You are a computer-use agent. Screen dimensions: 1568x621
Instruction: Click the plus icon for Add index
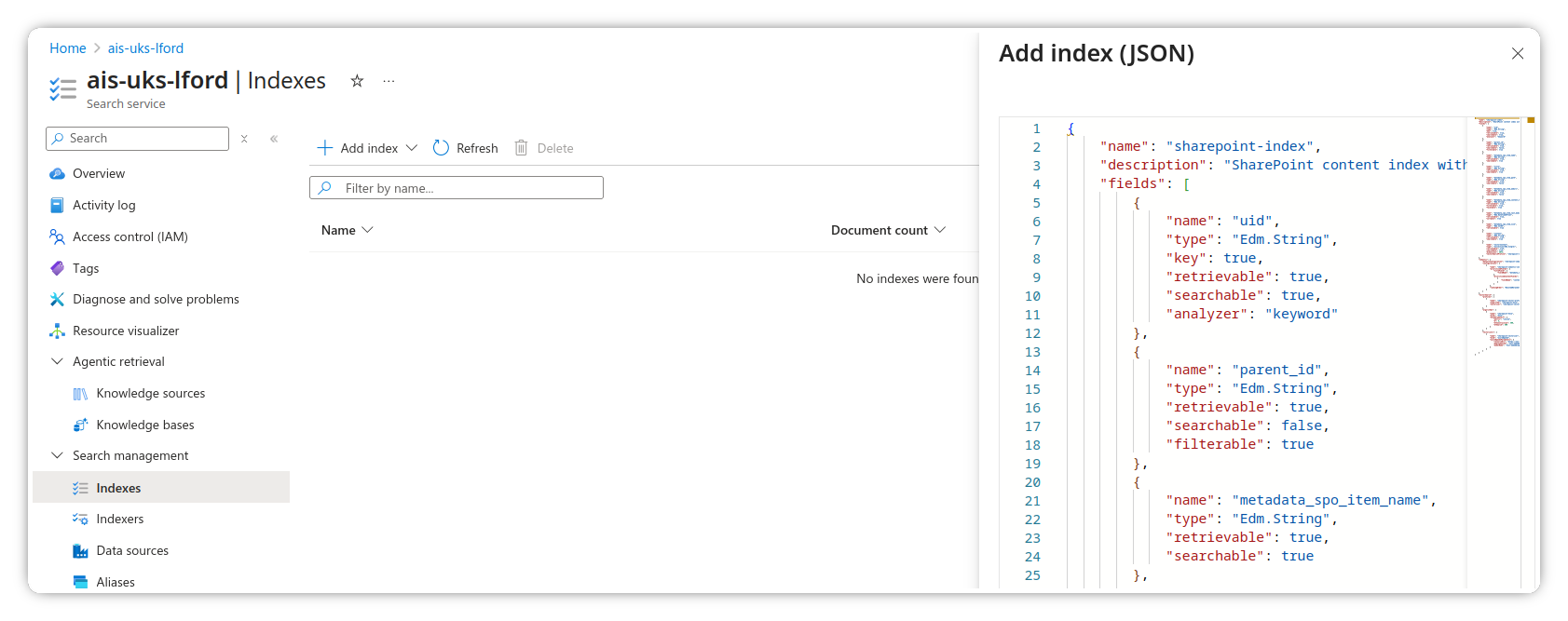coord(325,148)
